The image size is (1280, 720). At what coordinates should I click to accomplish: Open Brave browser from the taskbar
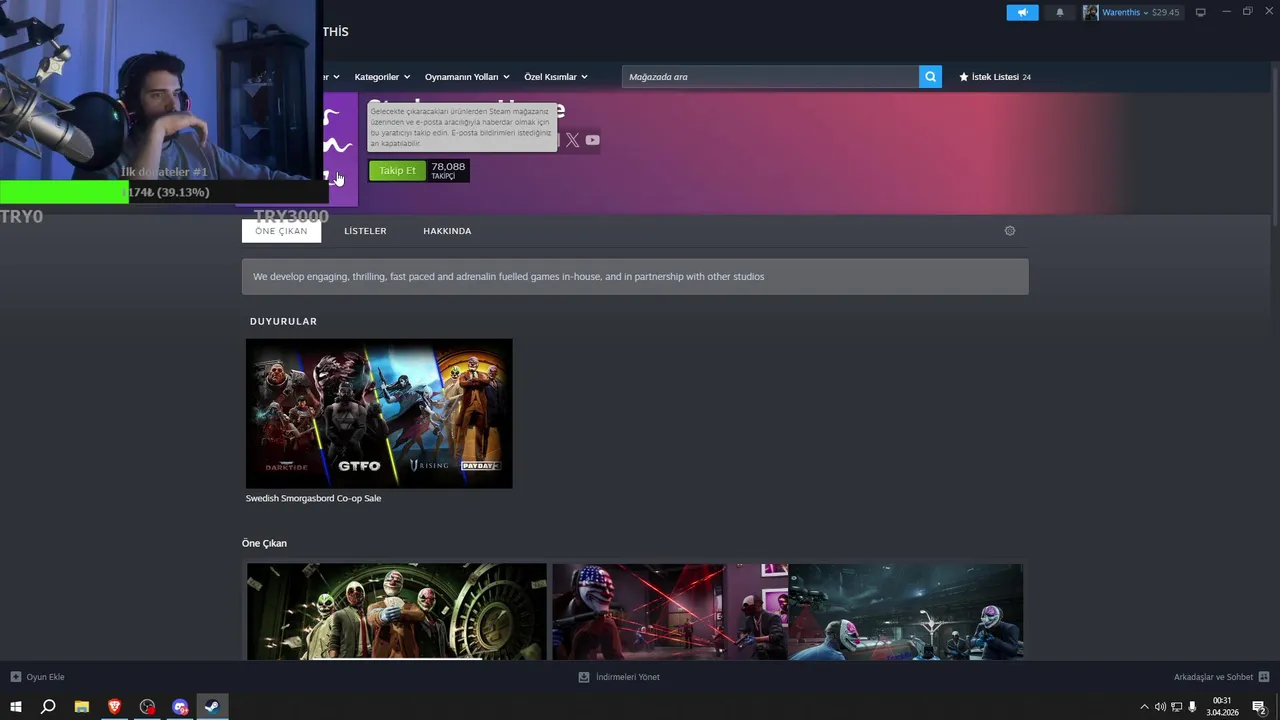click(114, 707)
